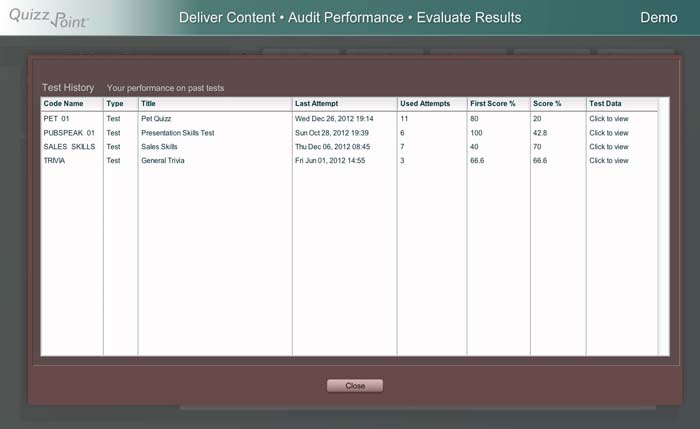Select the SALES SKILLS code name cell
The width and height of the screenshot is (700, 429).
[69, 147]
